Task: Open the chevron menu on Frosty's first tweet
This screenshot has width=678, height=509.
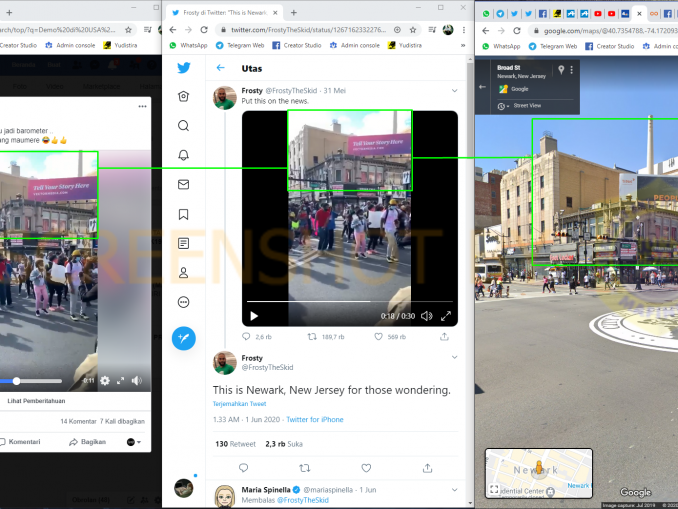Action: point(454,91)
